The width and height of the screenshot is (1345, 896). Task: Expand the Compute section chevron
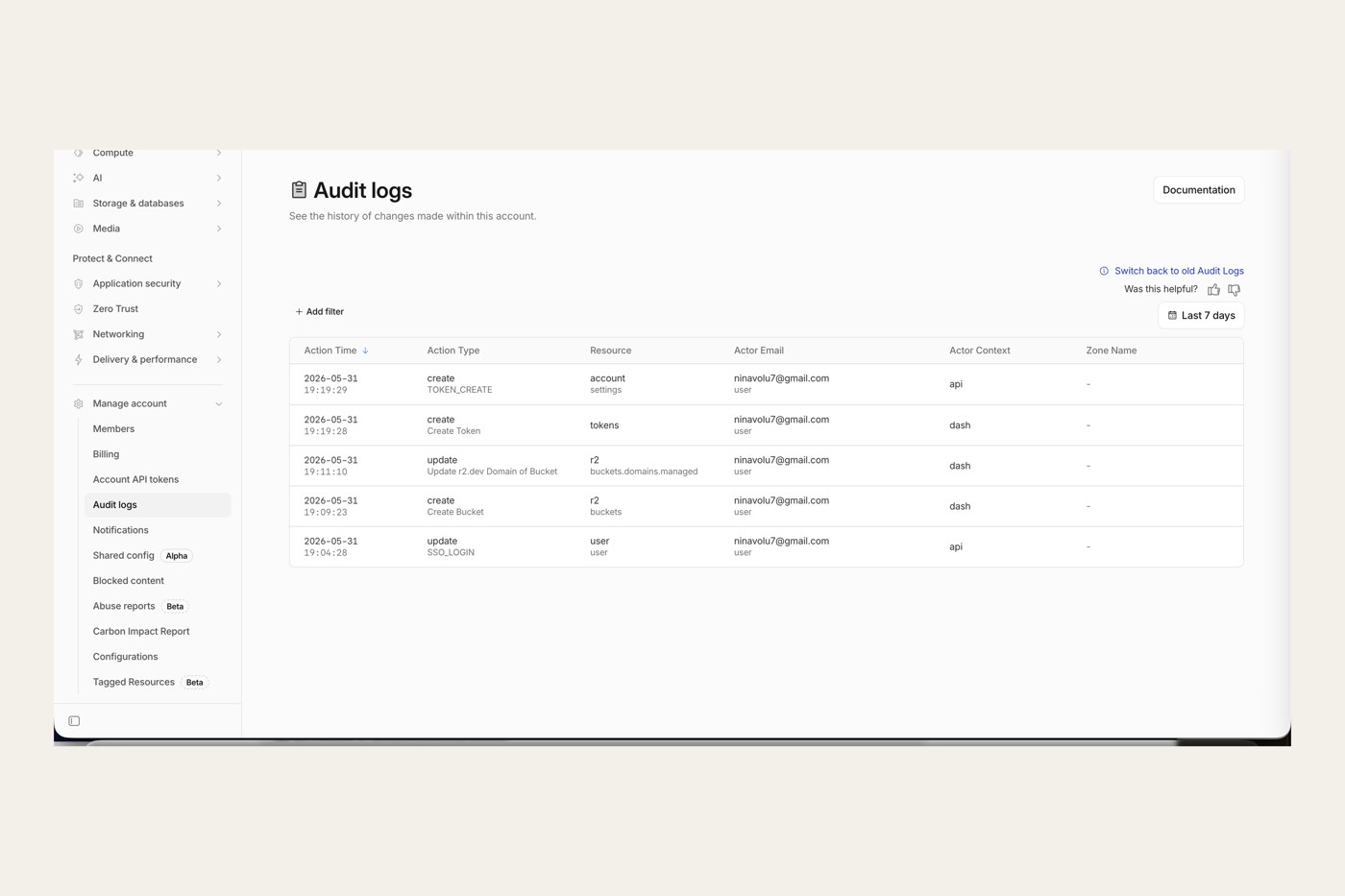tap(219, 153)
